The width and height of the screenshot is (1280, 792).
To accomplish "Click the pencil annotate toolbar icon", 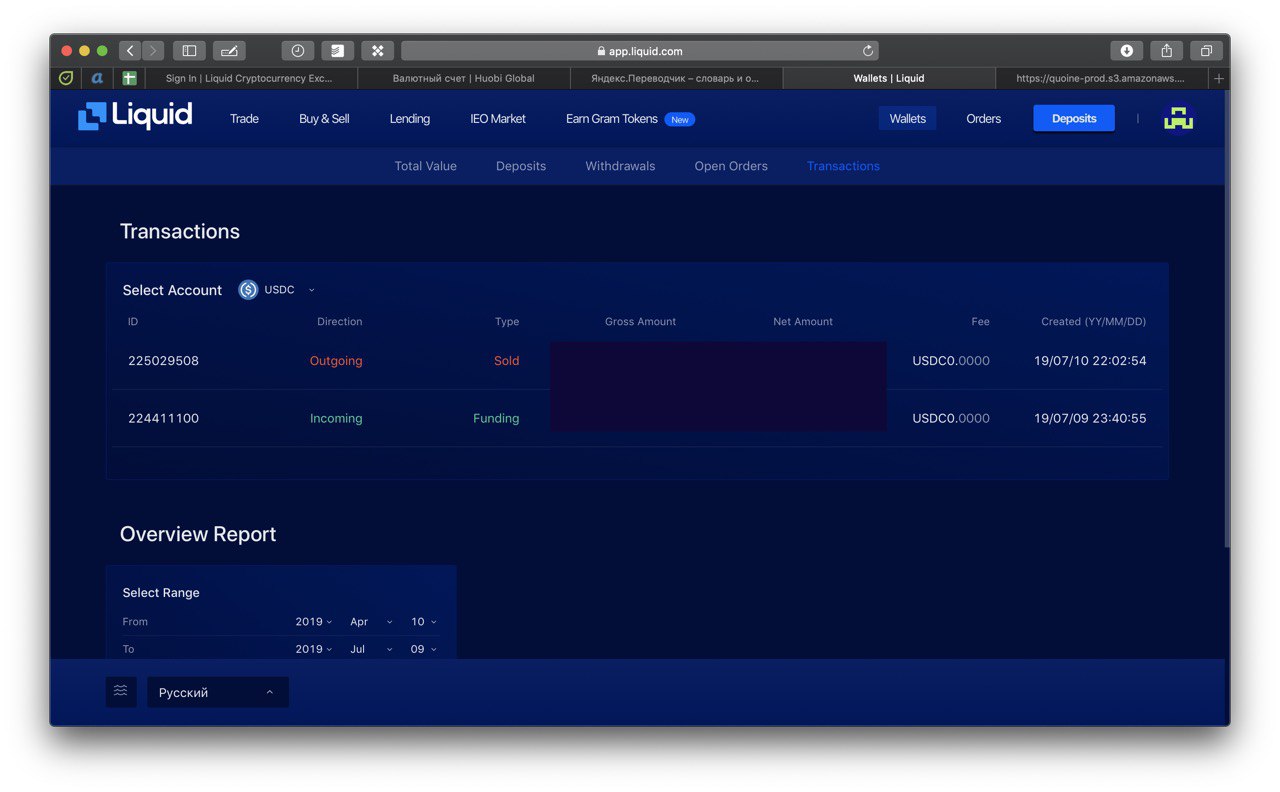I will pos(229,51).
